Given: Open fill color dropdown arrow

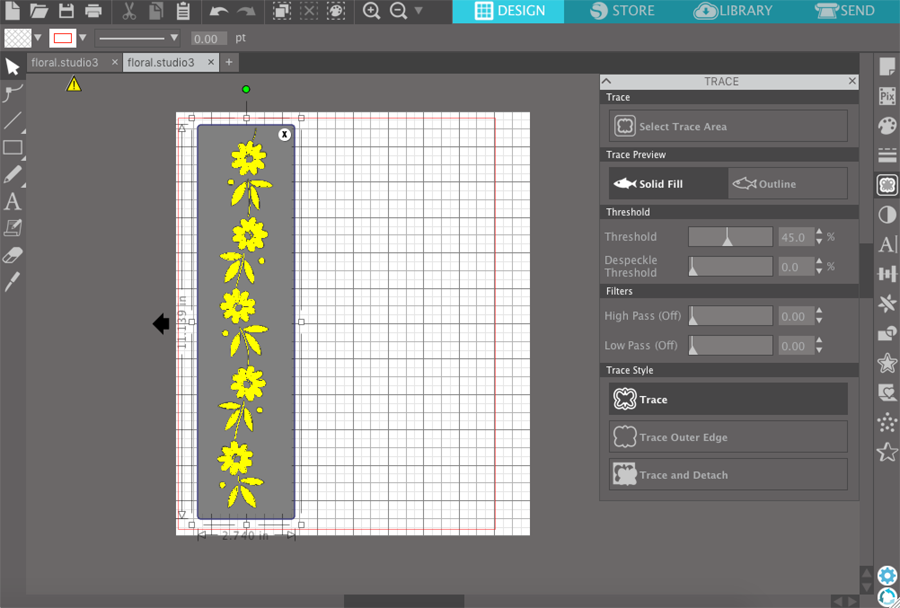Looking at the screenshot, I should [x=38, y=38].
